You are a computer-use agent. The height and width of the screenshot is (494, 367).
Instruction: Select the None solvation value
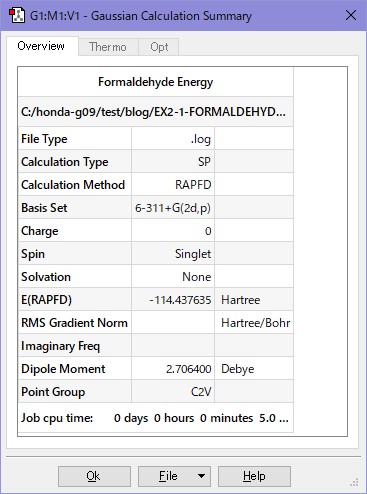[197, 277]
